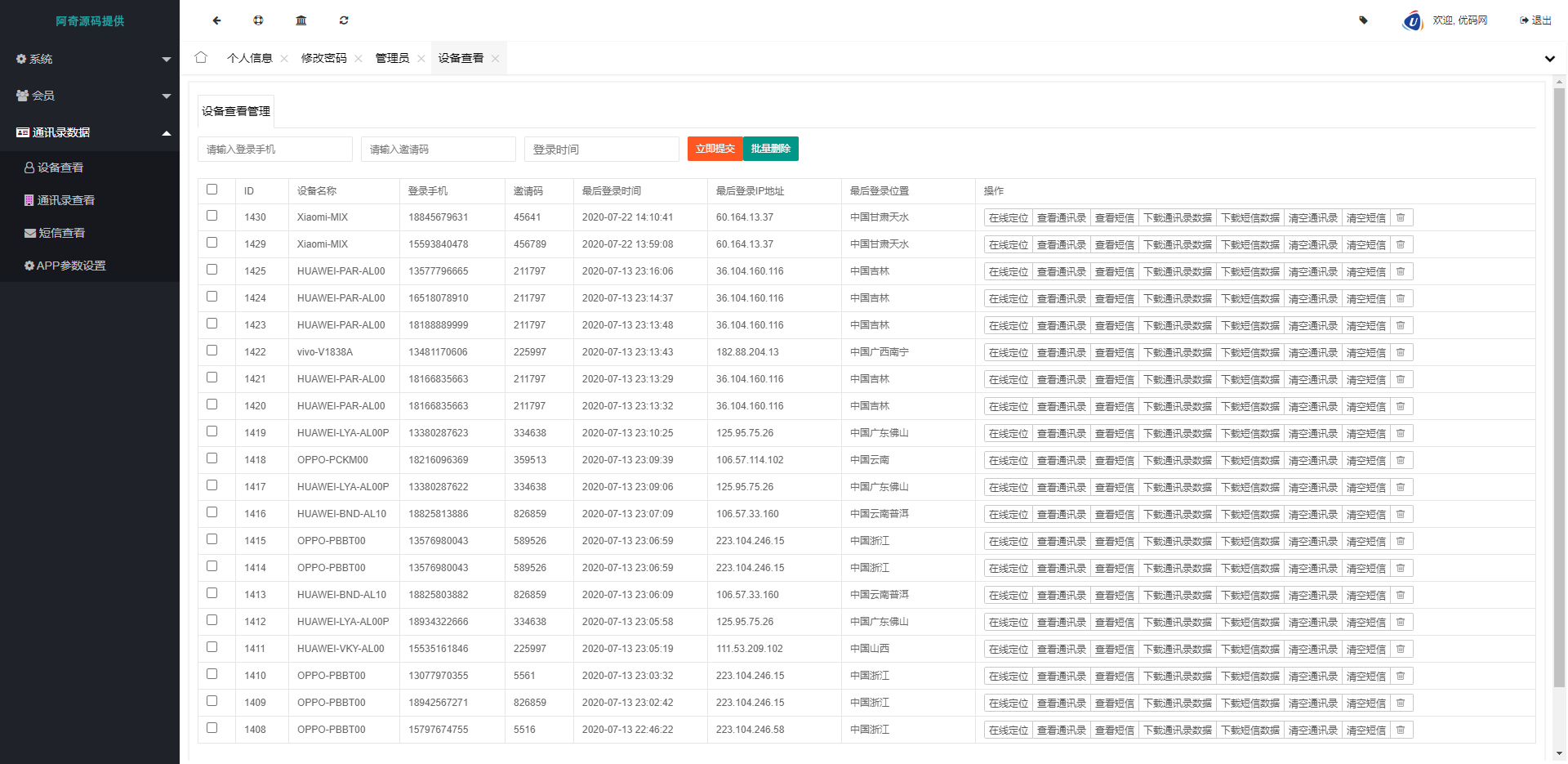The image size is (1568, 764).
Task: Click the home icon in the tab bar
Action: pyautogui.click(x=201, y=57)
